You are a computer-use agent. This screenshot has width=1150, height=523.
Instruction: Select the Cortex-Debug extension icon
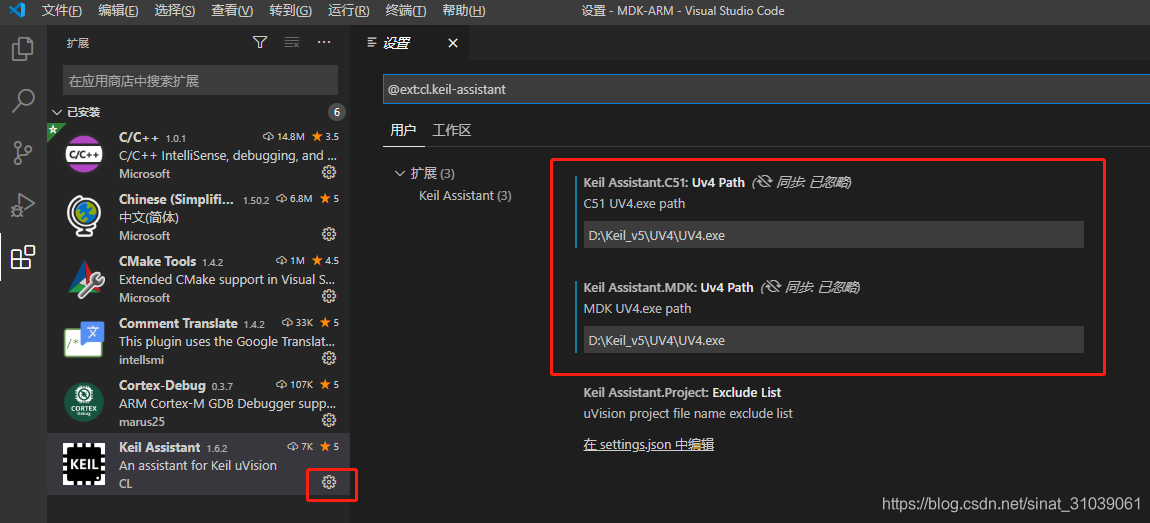coord(84,402)
